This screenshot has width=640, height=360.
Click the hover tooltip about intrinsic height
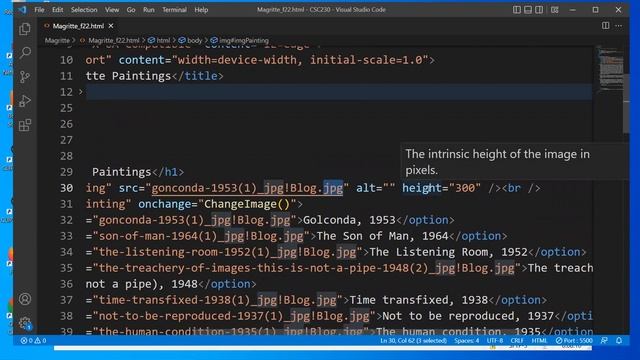[x=514, y=162]
